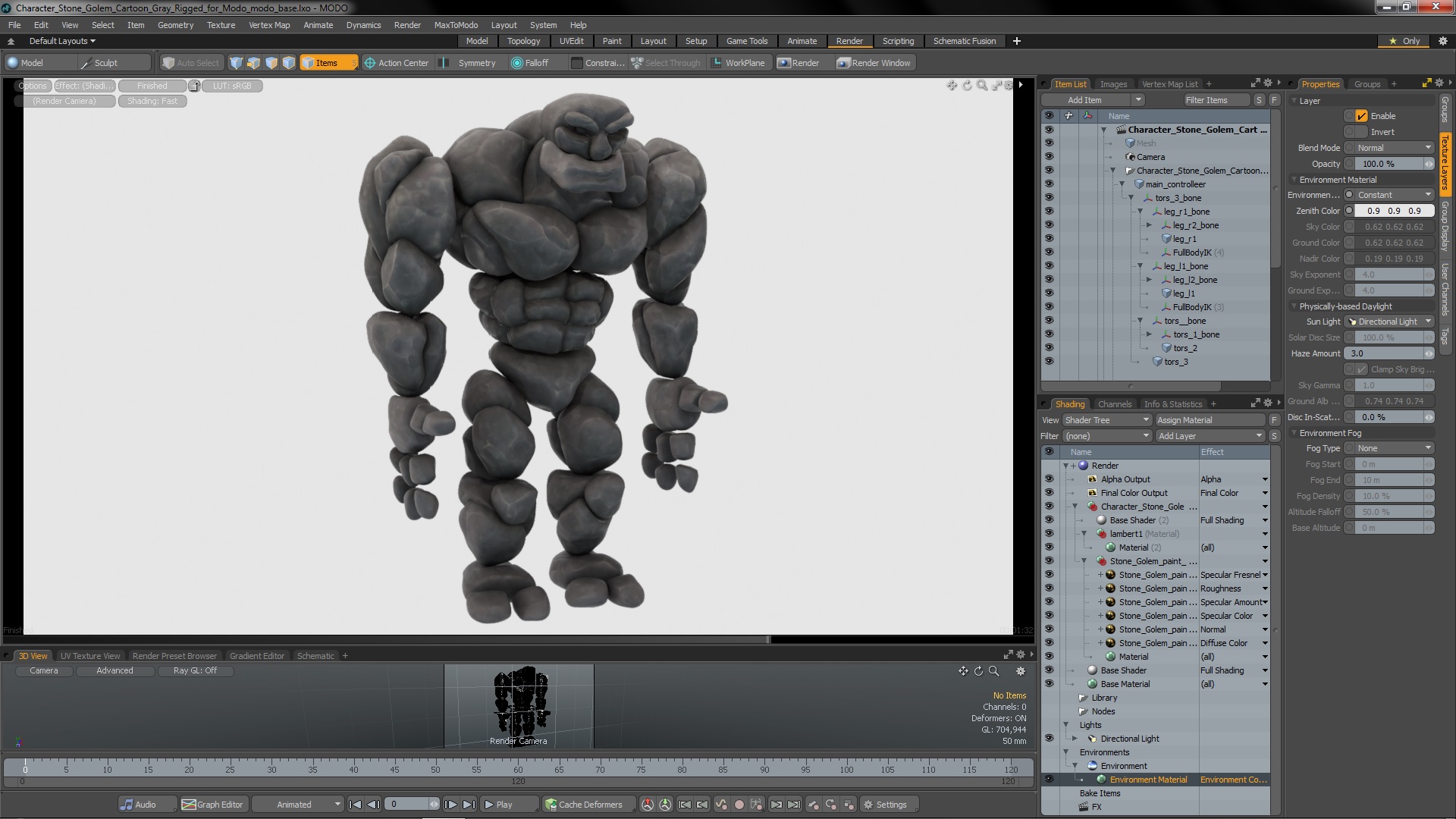Step back one frame
This screenshot has width=1456, height=819.
coord(373,805)
